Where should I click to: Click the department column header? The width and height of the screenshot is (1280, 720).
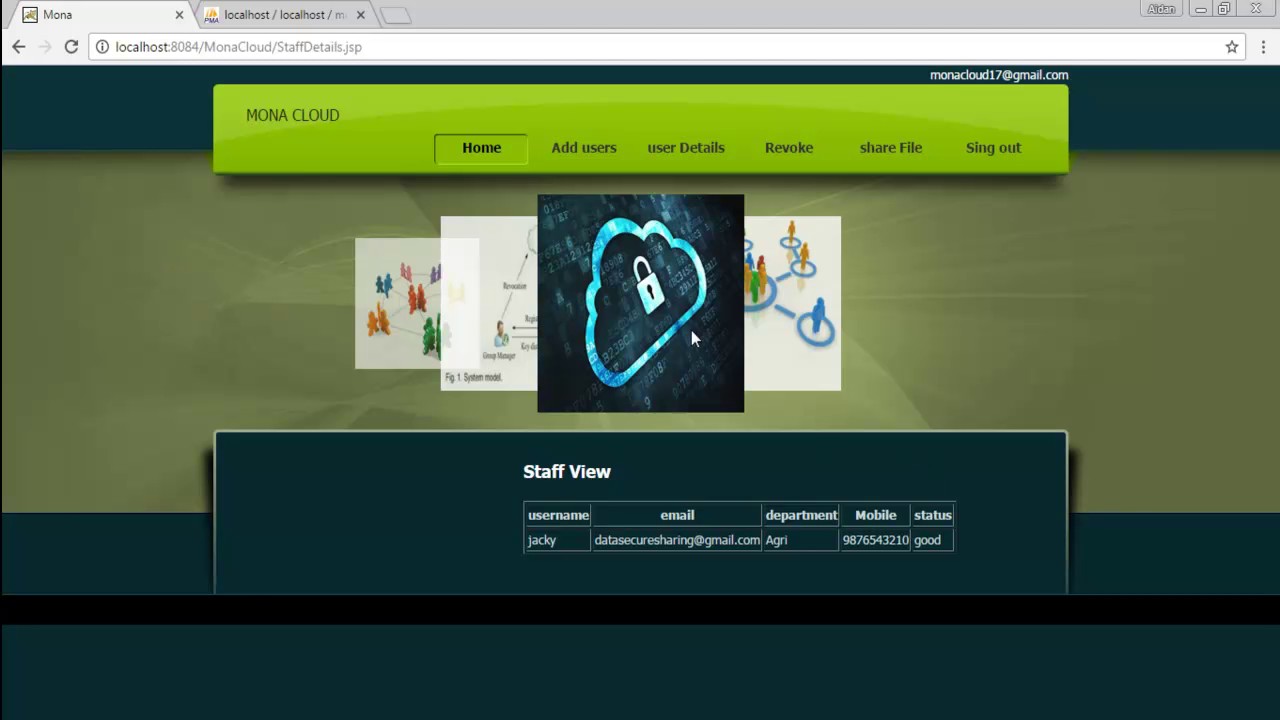tap(801, 515)
